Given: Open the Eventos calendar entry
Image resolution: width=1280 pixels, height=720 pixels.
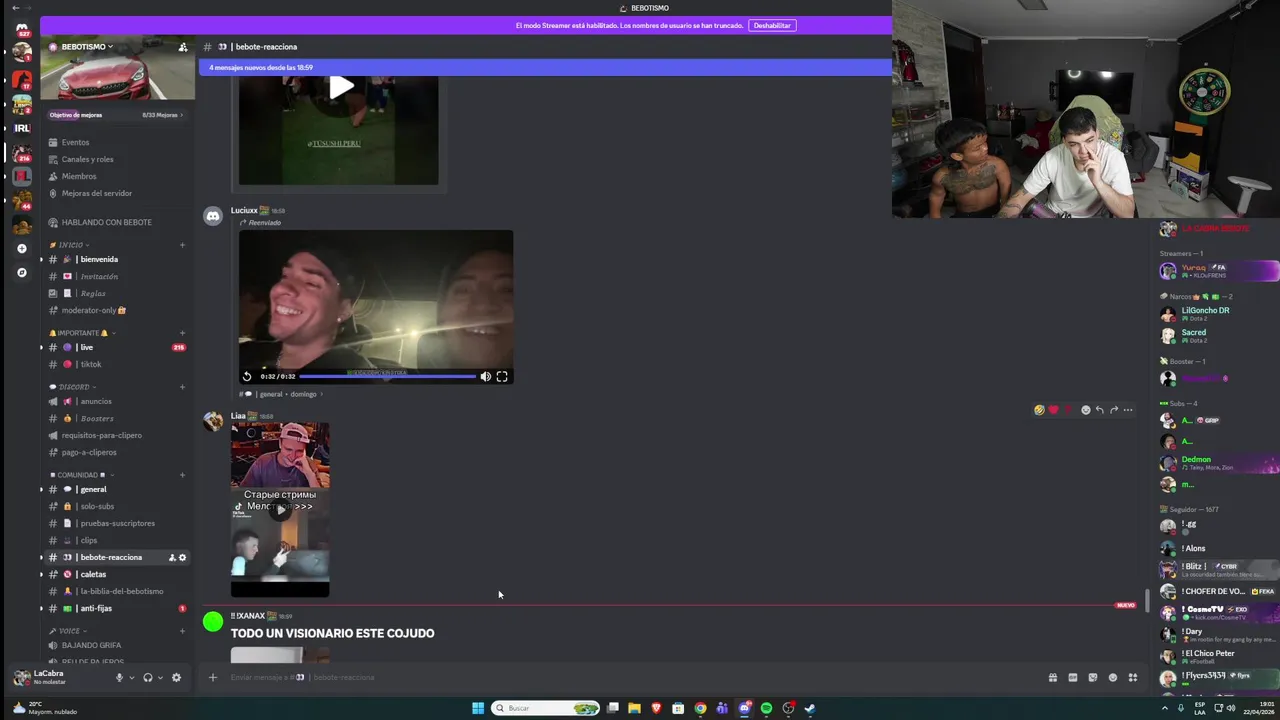Looking at the screenshot, I should 118,142.
